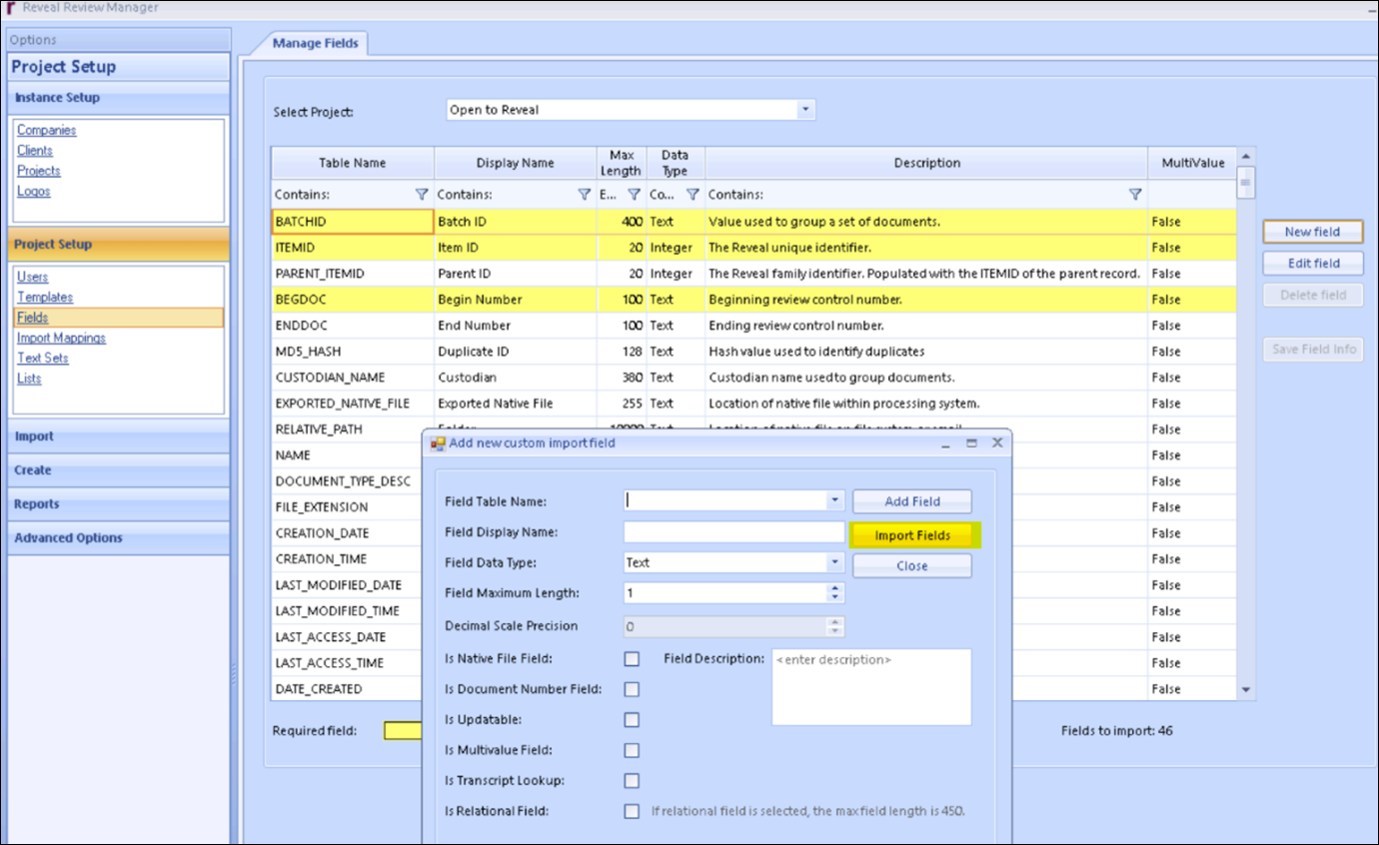Click the Edit field button
This screenshot has width=1379, height=845.
[1312, 263]
